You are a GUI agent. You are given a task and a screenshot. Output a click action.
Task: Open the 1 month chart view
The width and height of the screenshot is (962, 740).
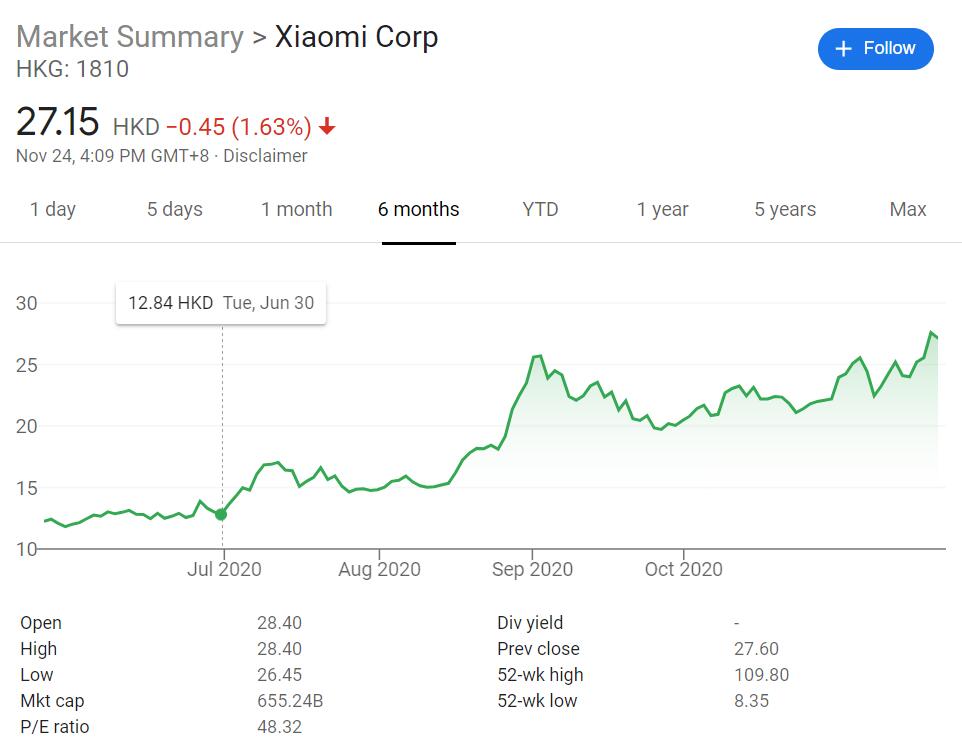point(296,209)
